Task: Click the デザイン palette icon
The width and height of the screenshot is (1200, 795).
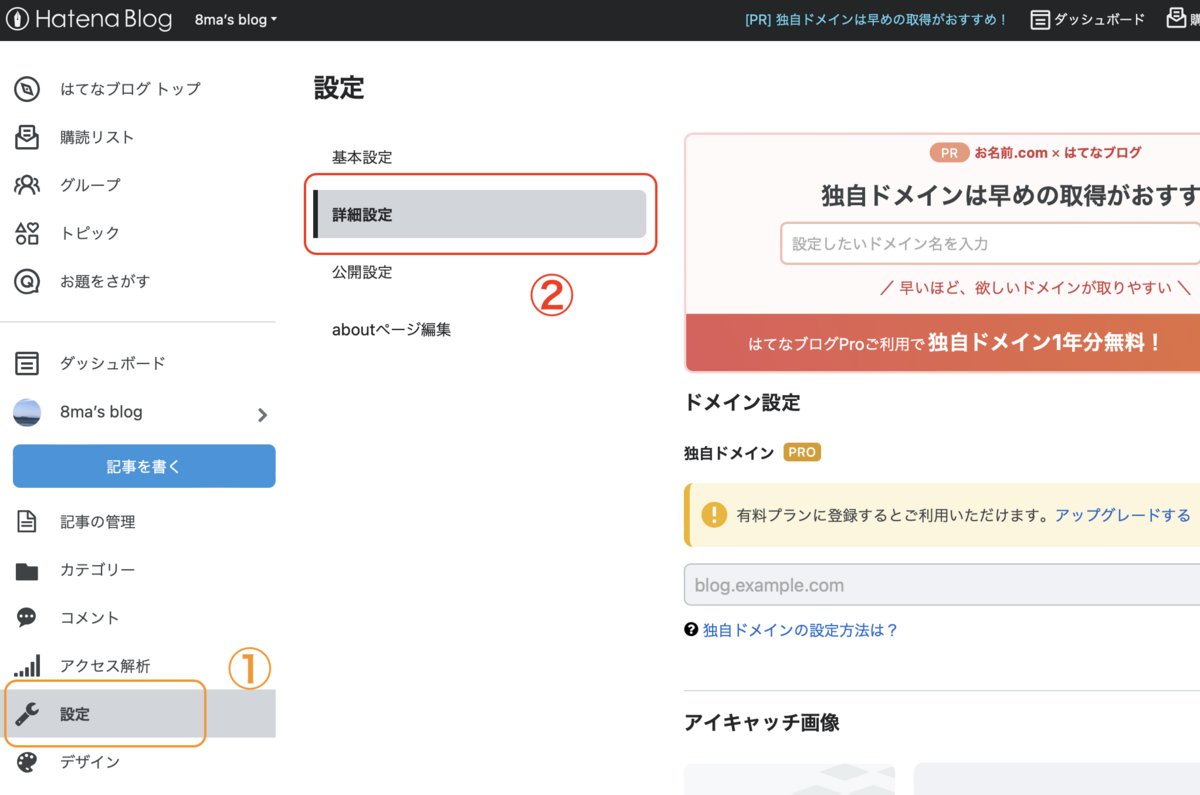Action: 27,761
